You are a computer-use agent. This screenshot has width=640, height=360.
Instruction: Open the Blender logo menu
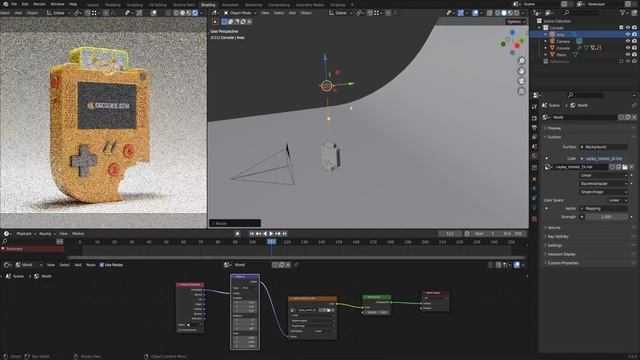tap(5, 4)
